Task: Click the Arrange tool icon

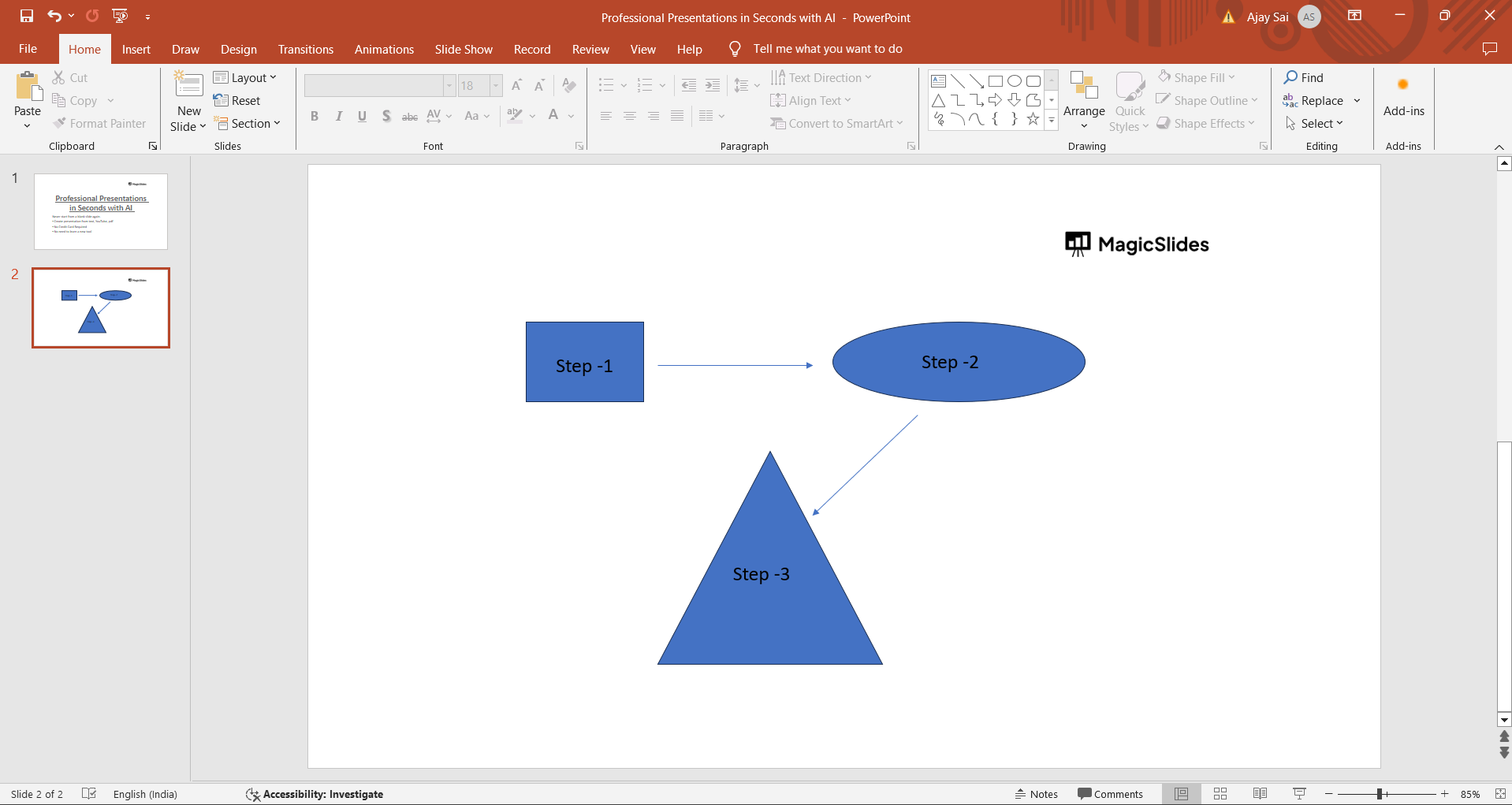Action: 1084,85
